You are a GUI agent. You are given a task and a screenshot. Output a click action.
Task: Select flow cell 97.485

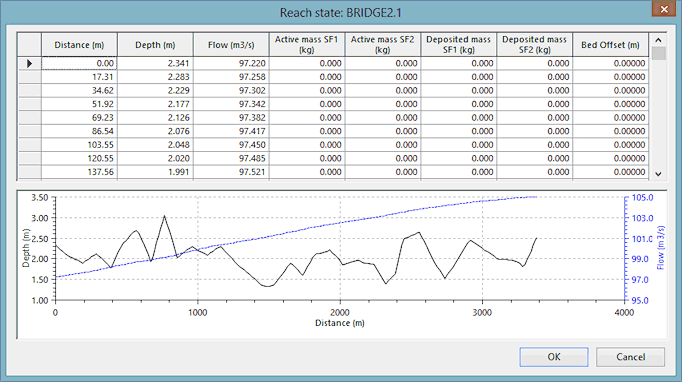(231, 158)
